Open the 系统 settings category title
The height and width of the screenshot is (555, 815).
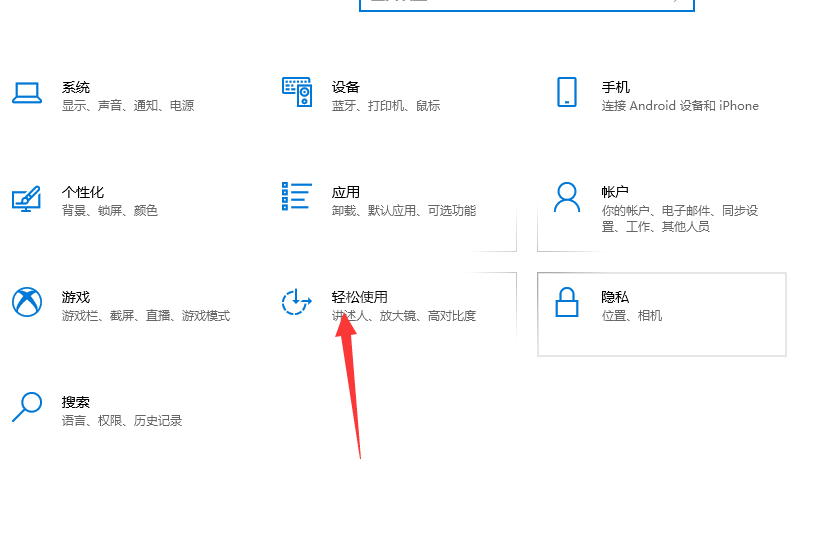[76, 87]
